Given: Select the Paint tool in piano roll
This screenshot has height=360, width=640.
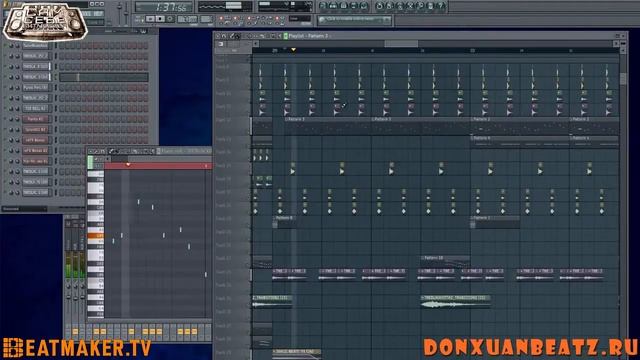Looking at the screenshot, I should pos(116,151).
